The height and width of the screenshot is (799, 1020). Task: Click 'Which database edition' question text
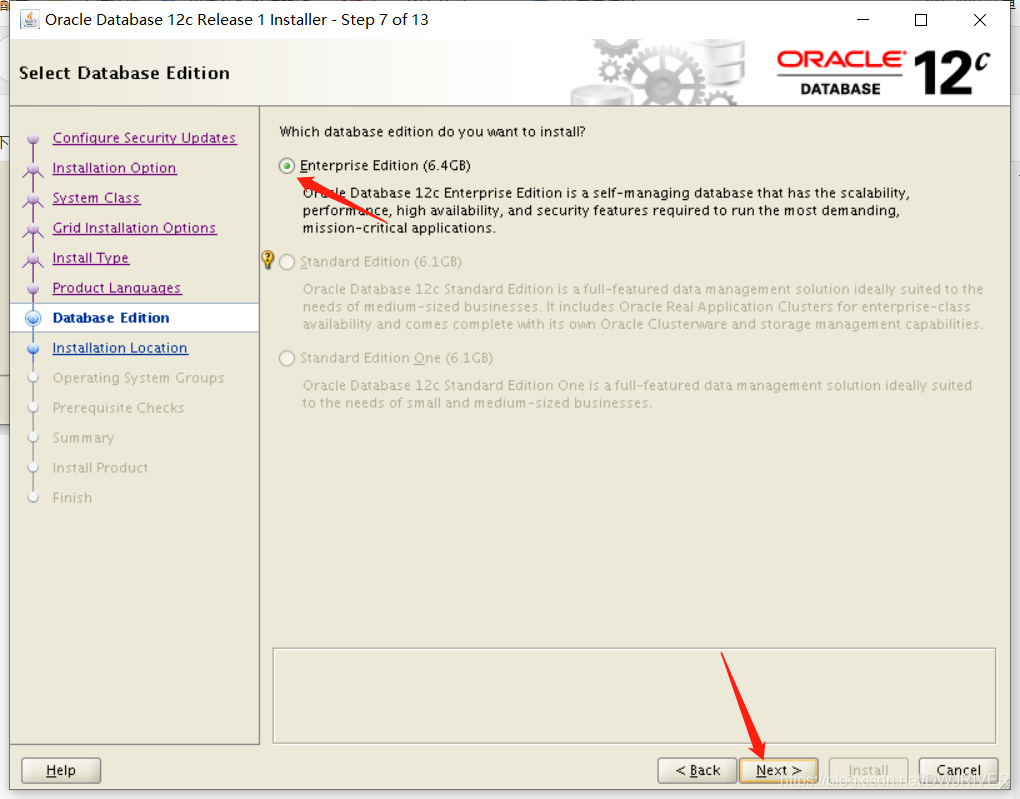[x=433, y=132]
